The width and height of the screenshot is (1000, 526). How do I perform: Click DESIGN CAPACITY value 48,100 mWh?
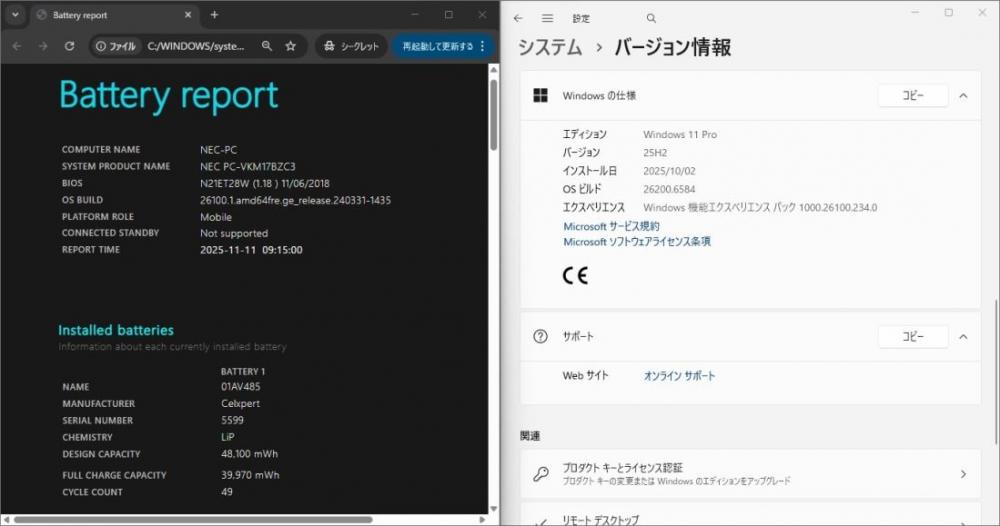pyautogui.click(x=249, y=454)
